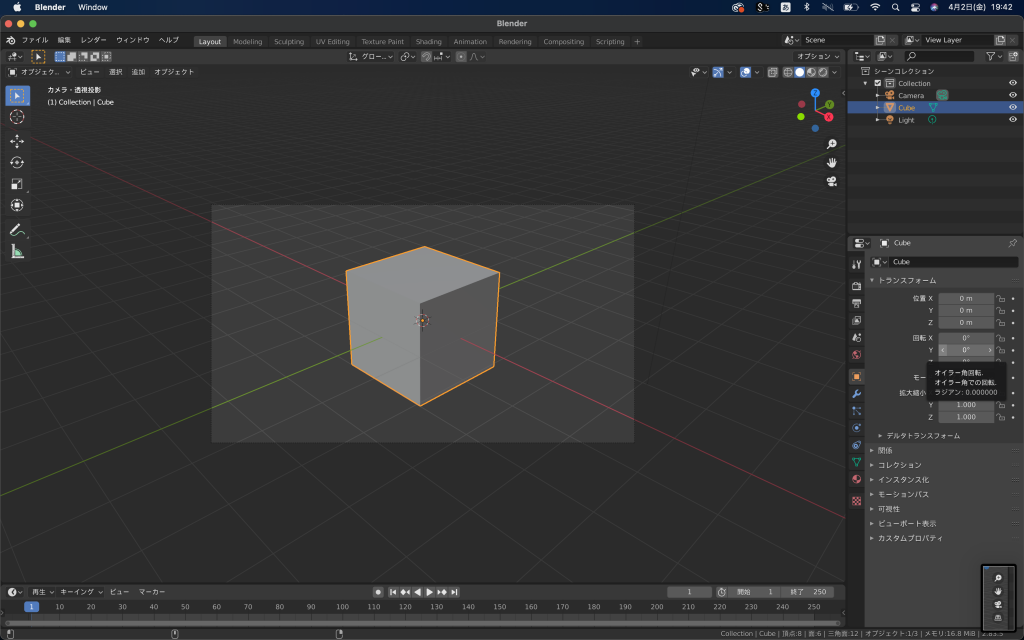The width and height of the screenshot is (1024, 640).
Task: Open the View Layer properties tab
Action: tap(856, 320)
